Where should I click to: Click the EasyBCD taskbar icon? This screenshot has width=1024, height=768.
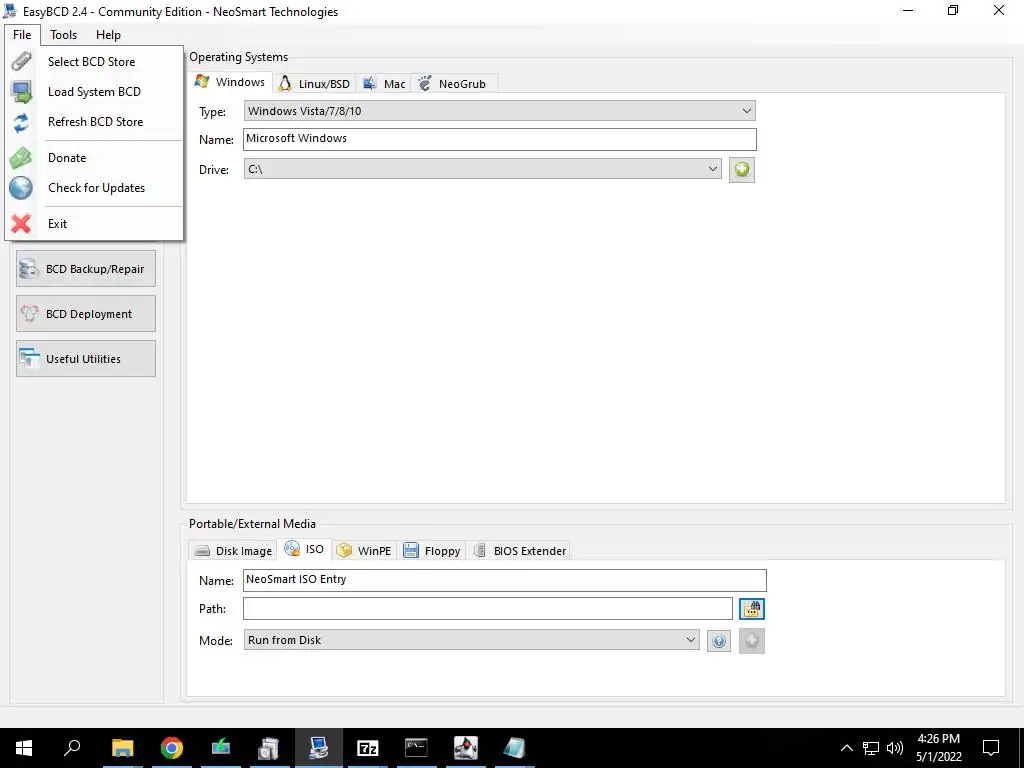pos(319,748)
